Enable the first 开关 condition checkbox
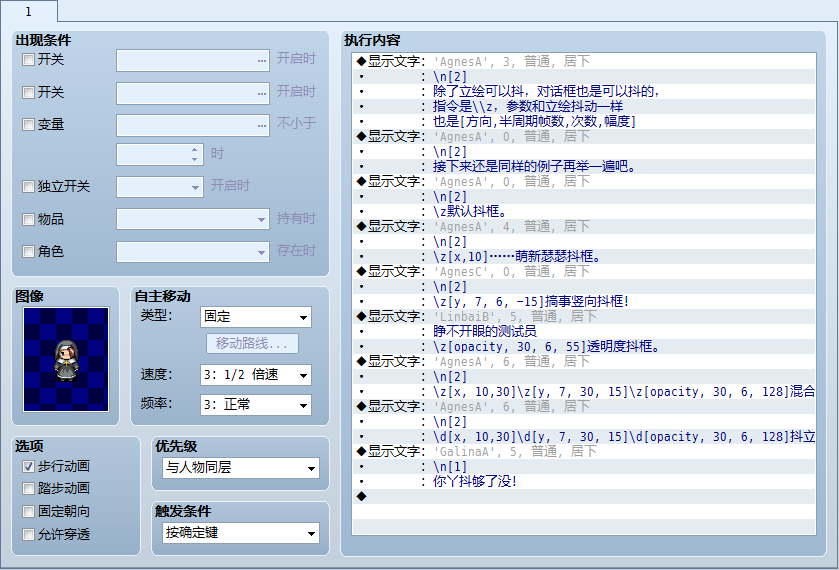Screen dimensions: 839x570 28,59
